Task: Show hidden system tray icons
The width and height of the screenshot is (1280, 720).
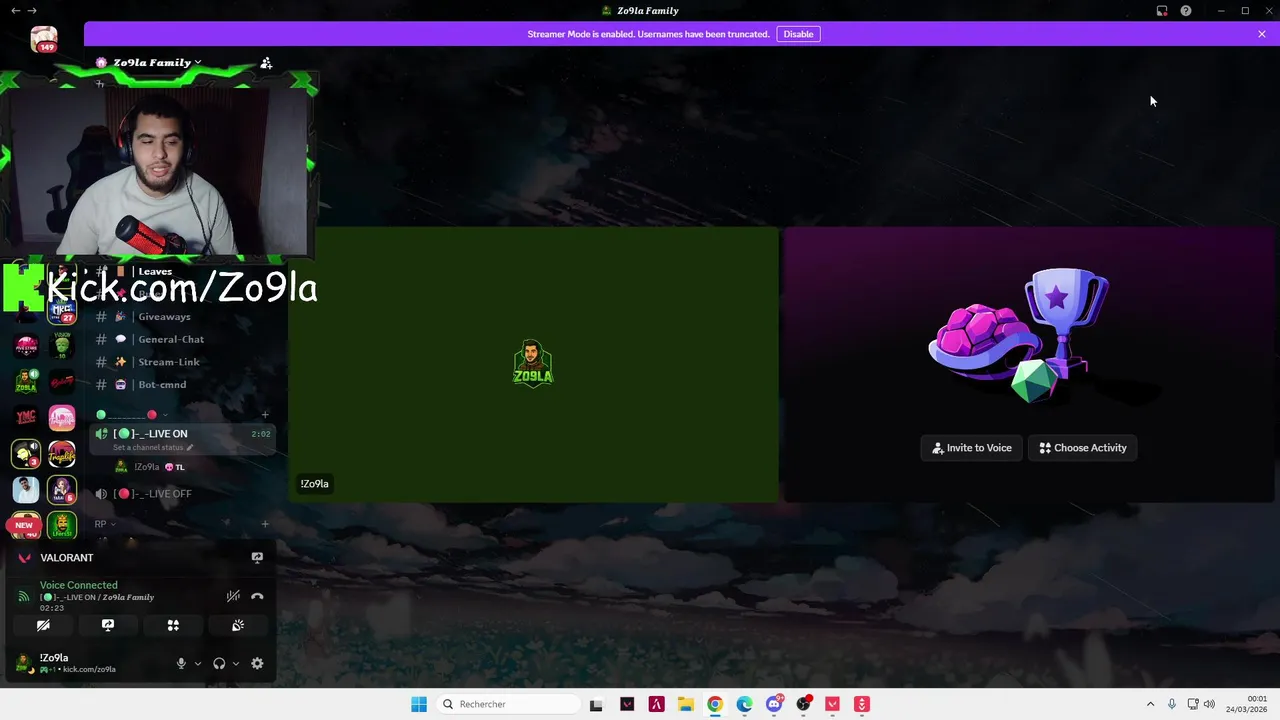Action: tap(1150, 704)
